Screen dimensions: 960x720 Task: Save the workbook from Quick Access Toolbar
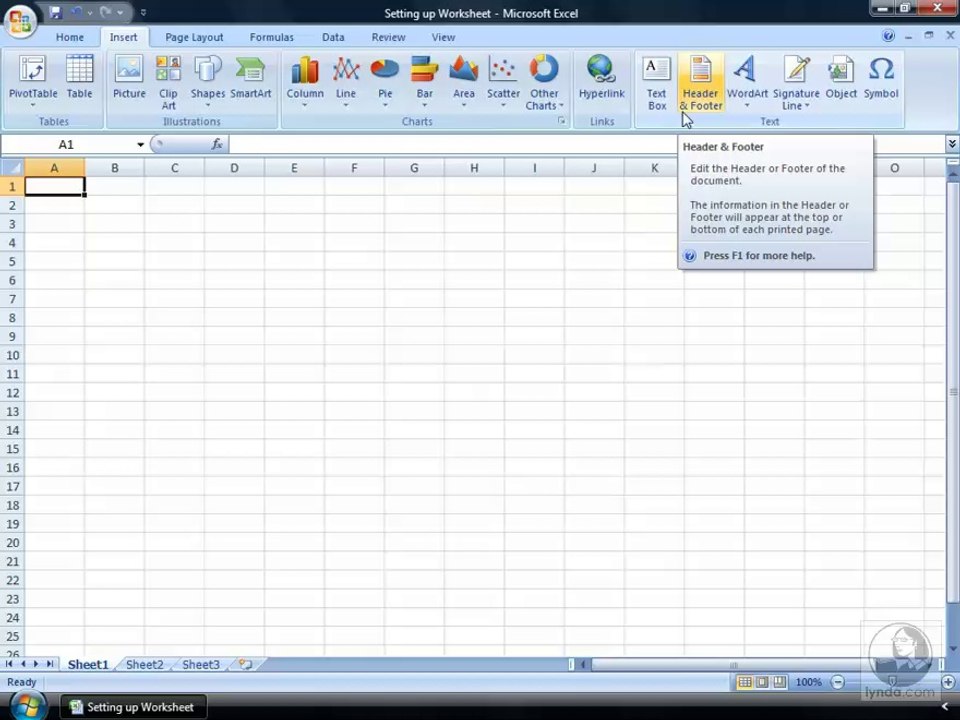pos(56,12)
